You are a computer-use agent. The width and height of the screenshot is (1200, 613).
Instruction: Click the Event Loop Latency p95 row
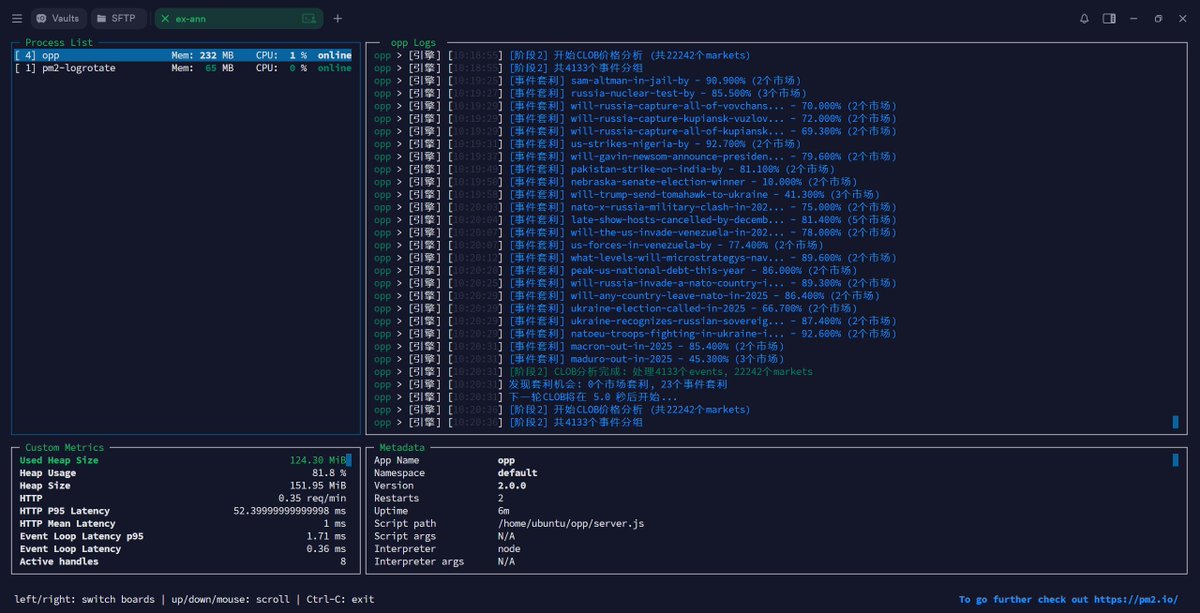click(x=183, y=537)
